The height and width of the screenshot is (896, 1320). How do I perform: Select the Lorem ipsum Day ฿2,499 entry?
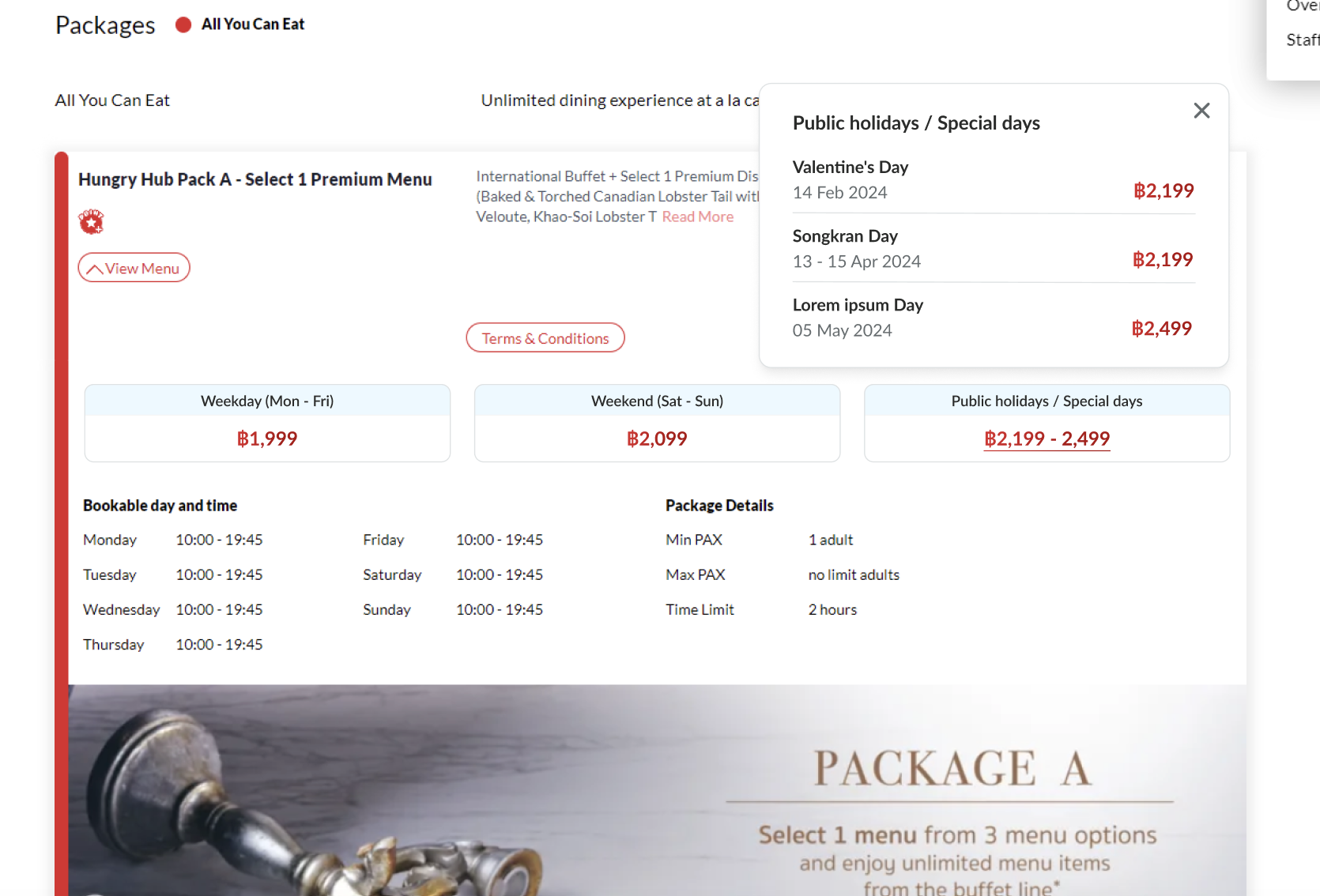(1161, 329)
